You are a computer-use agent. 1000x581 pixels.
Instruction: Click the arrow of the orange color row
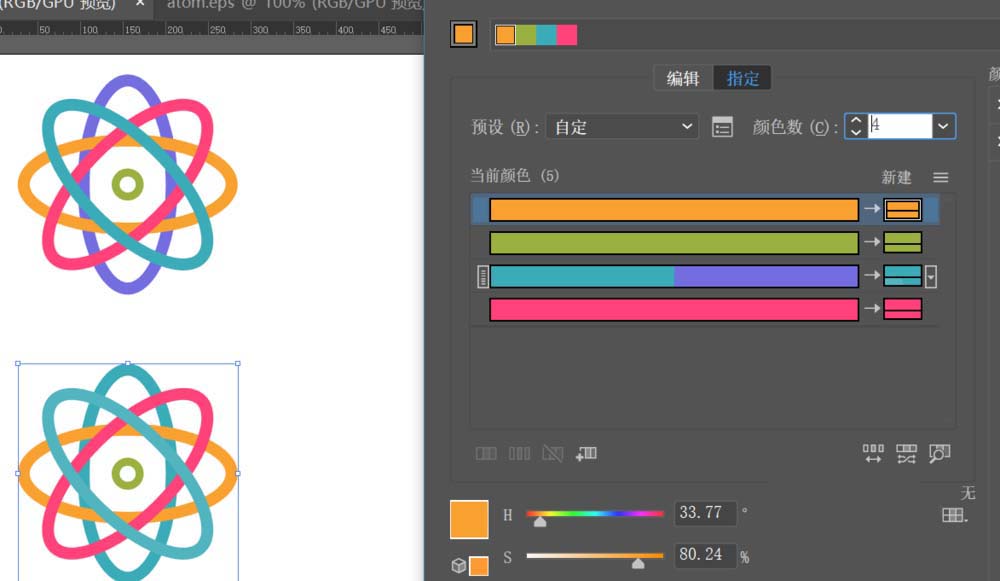coord(871,209)
